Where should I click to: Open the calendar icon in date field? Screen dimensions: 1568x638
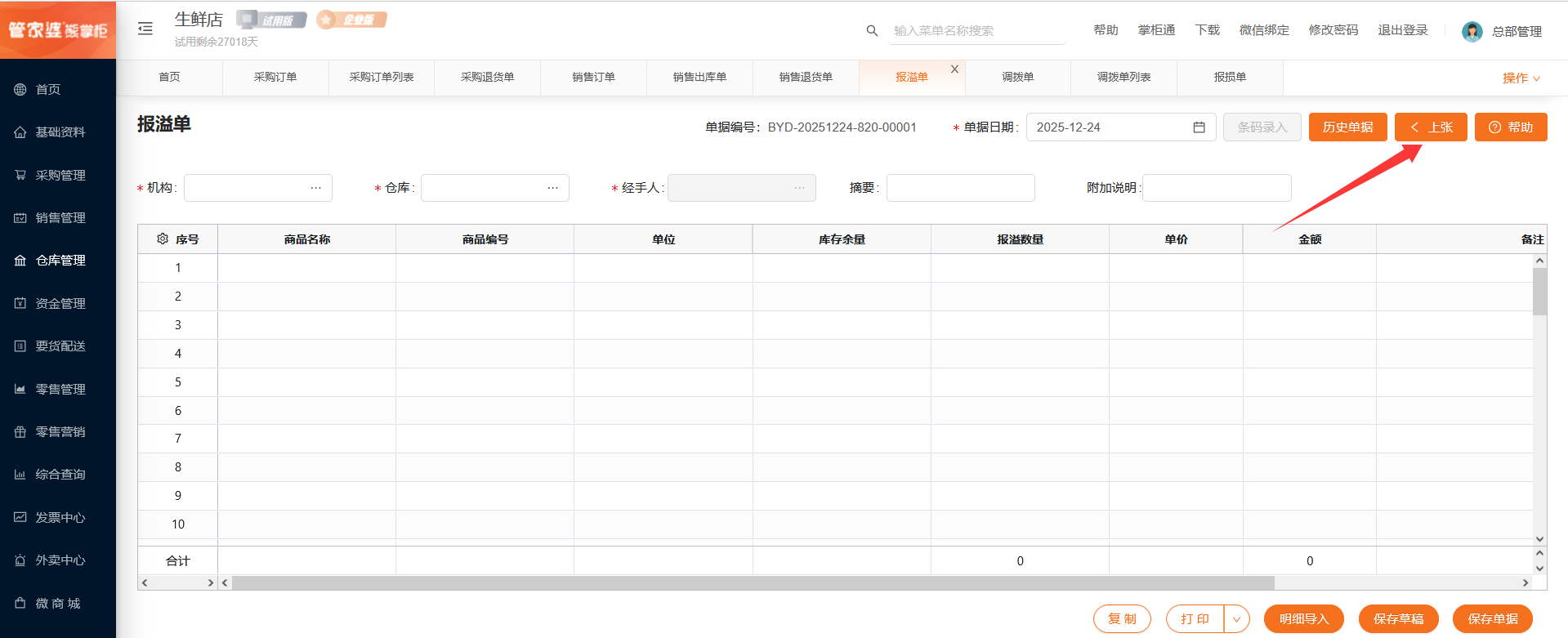point(1199,127)
